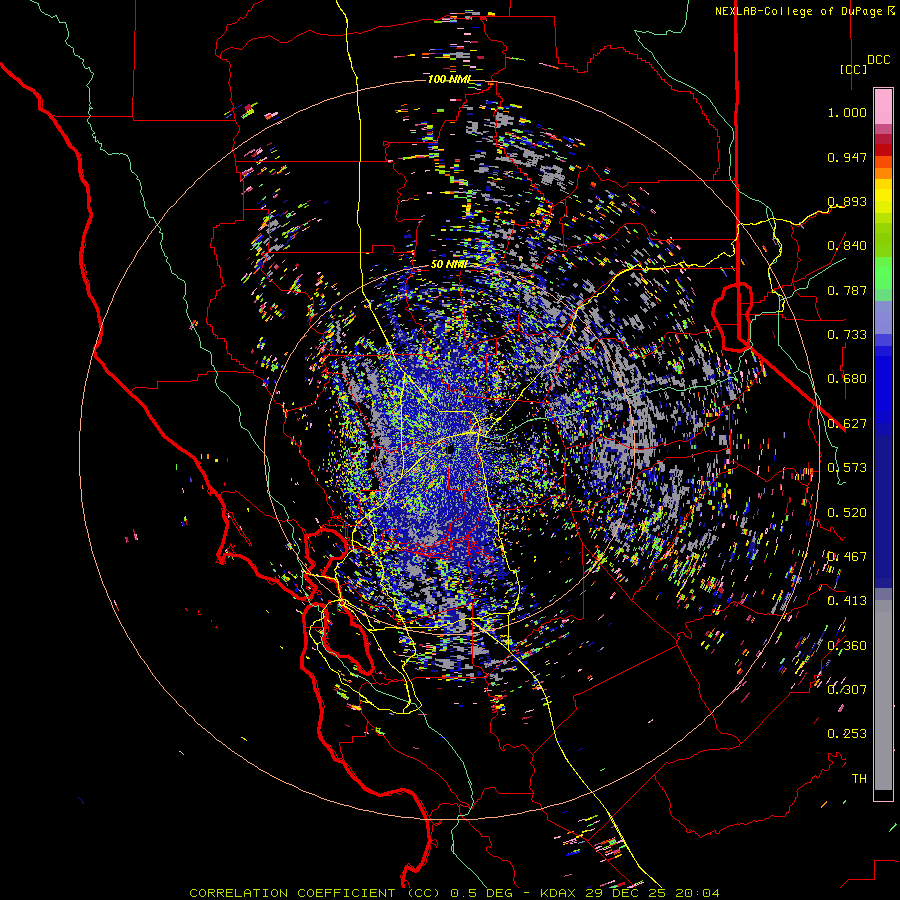900x900 pixels.
Task: Click the light periwinkle band near 0.733
Action: click(x=883, y=317)
